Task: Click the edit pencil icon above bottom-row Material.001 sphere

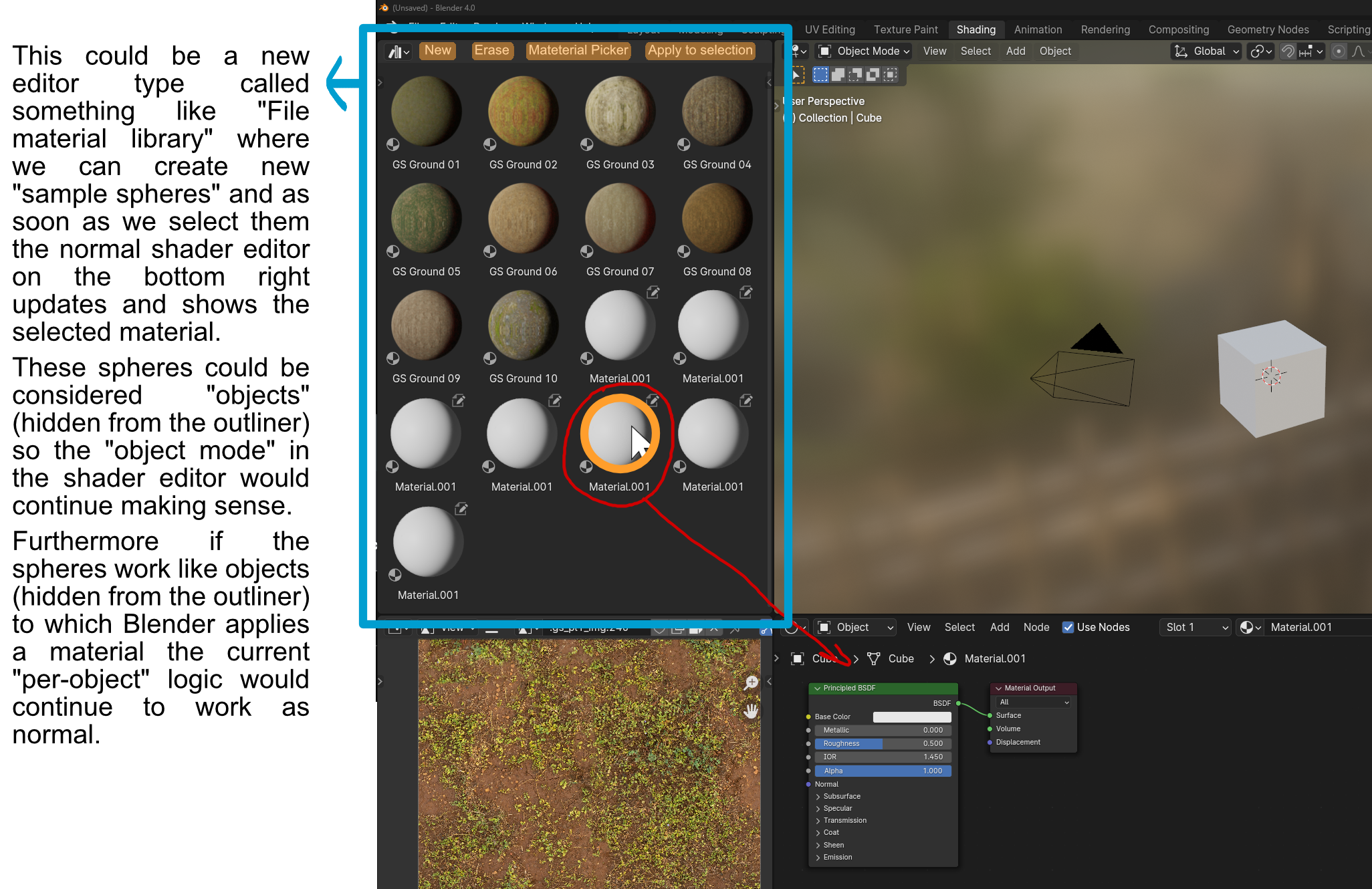Action: coord(461,509)
